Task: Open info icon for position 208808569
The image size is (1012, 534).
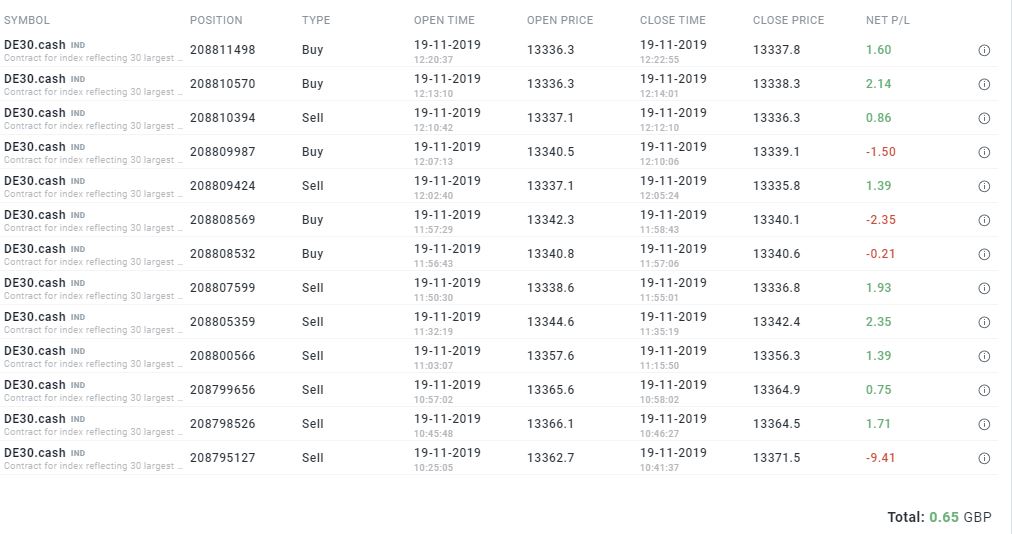Action: point(984,220)
